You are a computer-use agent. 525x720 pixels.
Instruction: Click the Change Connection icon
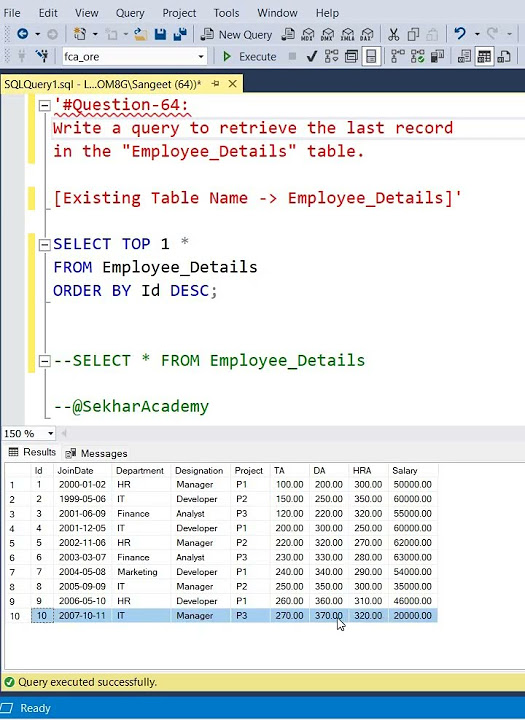click(x=42, y=56)
